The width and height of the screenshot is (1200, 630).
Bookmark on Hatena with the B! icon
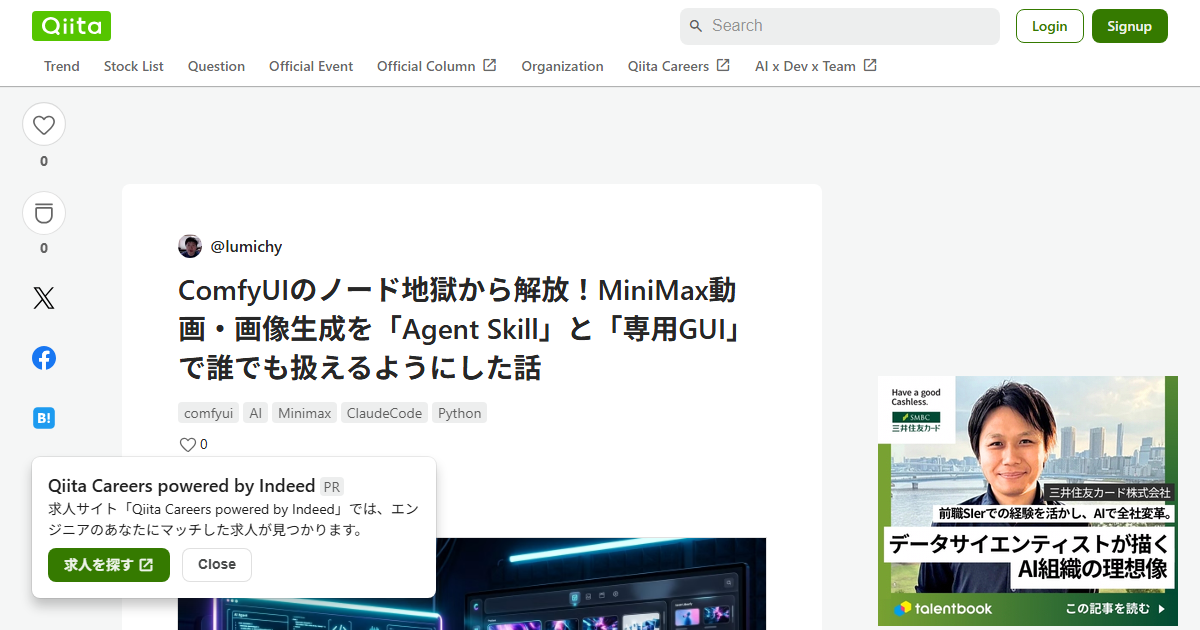pyautogui.click(x=44, y=418)
